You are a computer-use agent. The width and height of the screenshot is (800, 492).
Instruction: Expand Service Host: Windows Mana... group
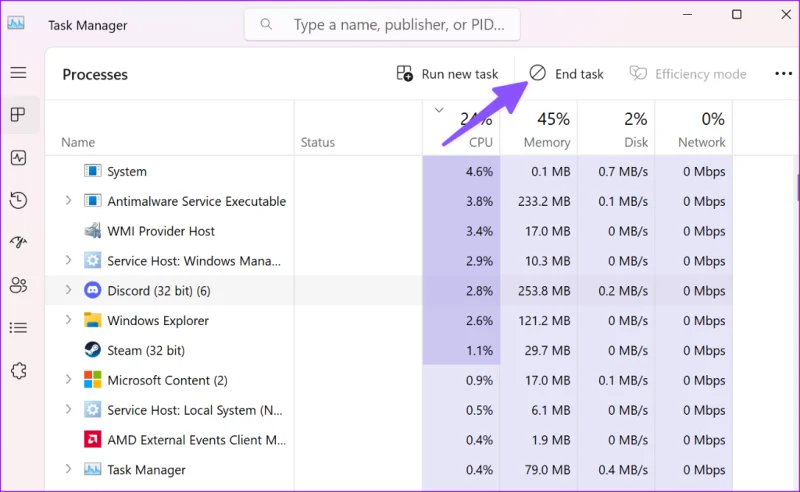coord(68,260)
